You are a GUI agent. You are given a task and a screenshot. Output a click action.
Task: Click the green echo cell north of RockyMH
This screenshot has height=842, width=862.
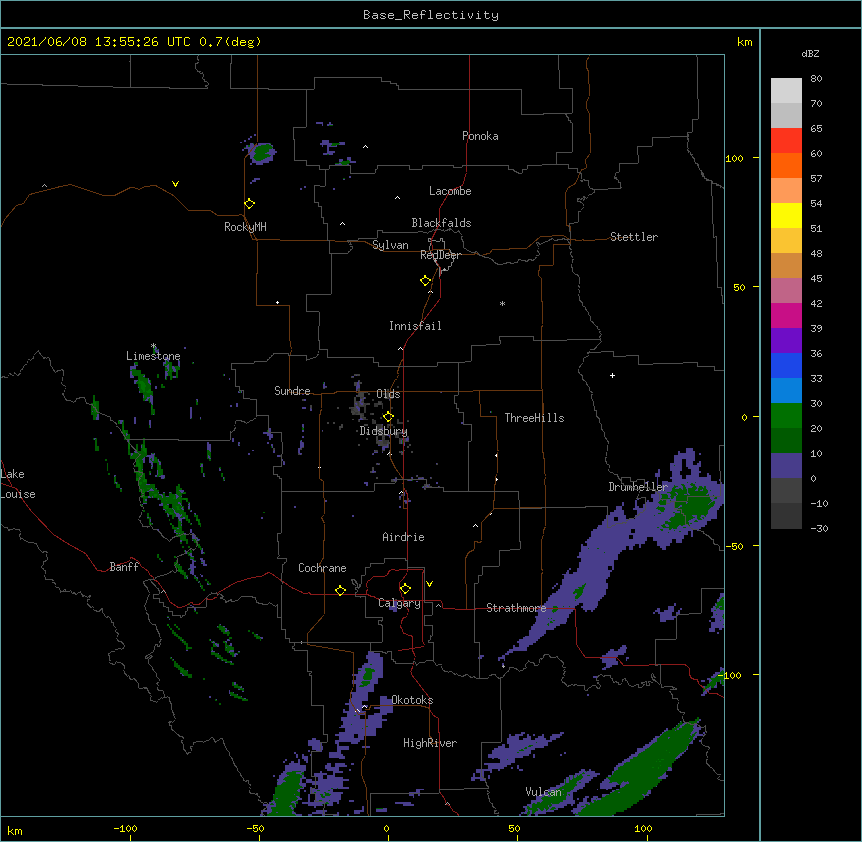pos(262,152)
